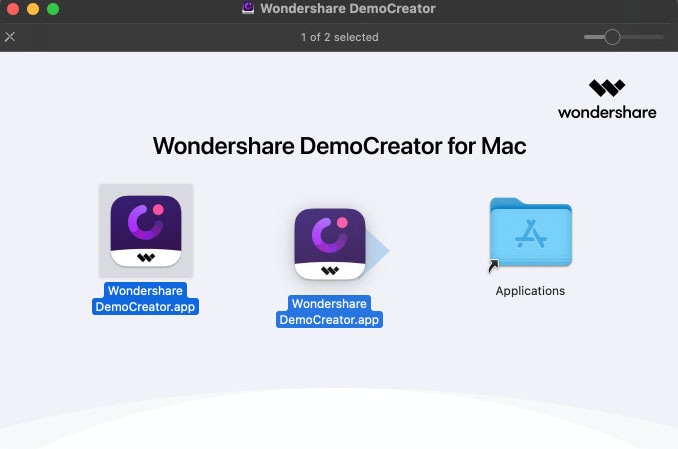Open the Applications folder shortcut
Viewport: 678px width, 449px height.
(x=531, y=232)
